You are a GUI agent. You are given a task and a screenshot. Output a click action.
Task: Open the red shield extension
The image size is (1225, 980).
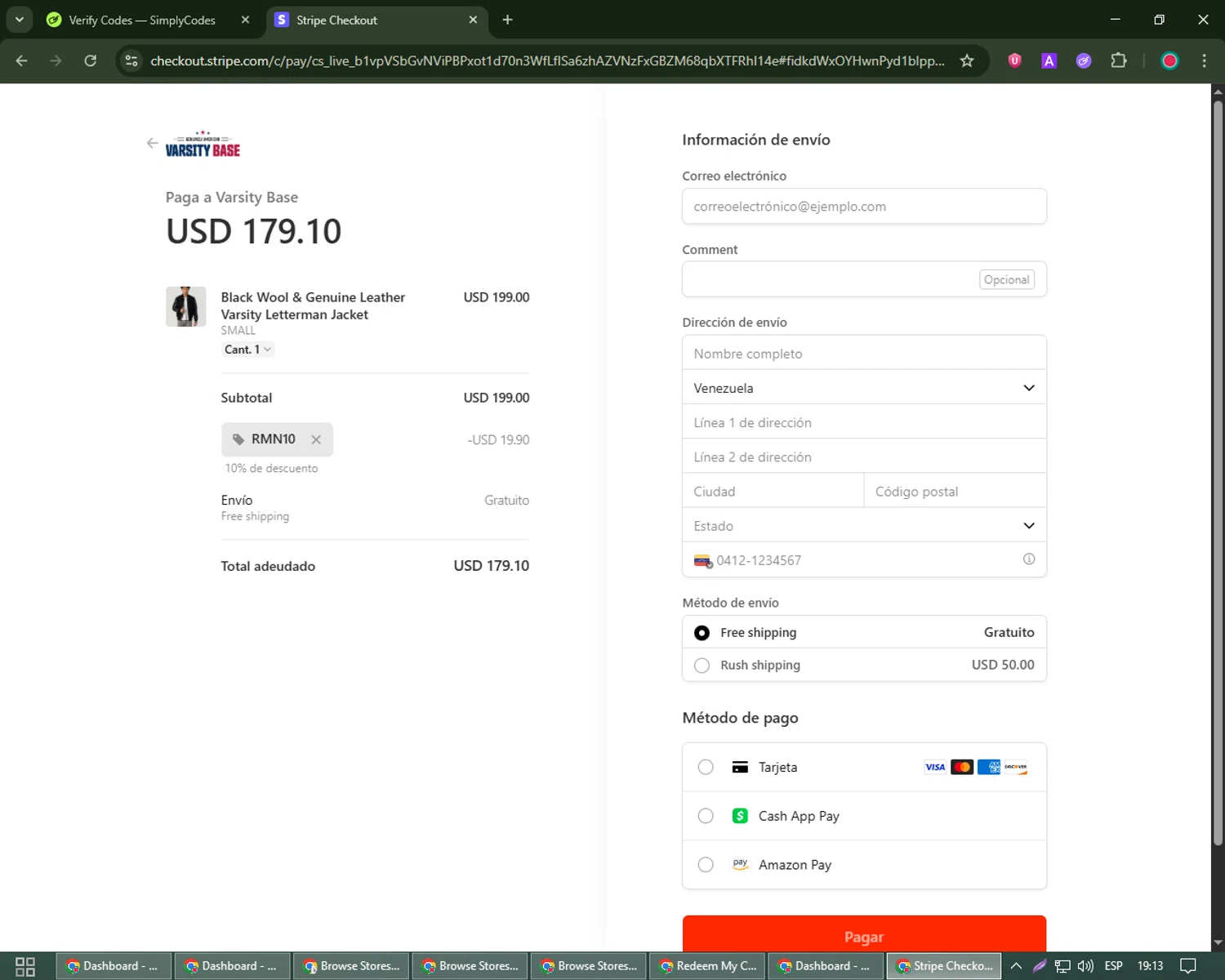coord(1014,60)
